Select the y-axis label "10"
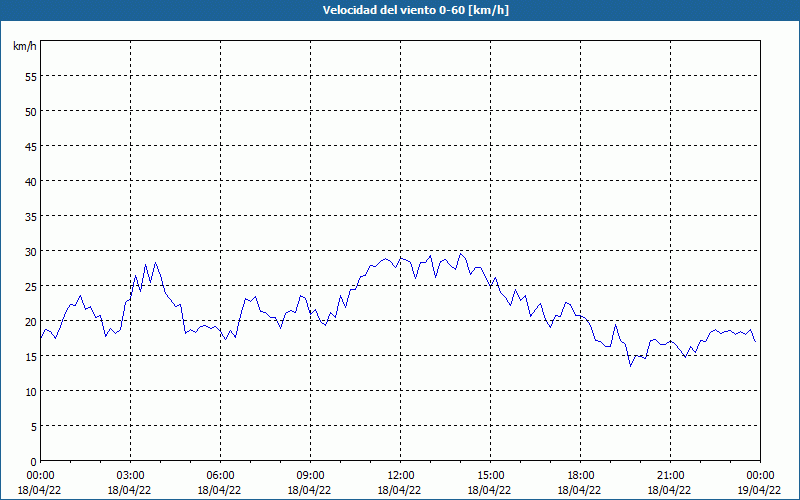The height and width of the screenshot is (500, 800). [x=31, y=391]
